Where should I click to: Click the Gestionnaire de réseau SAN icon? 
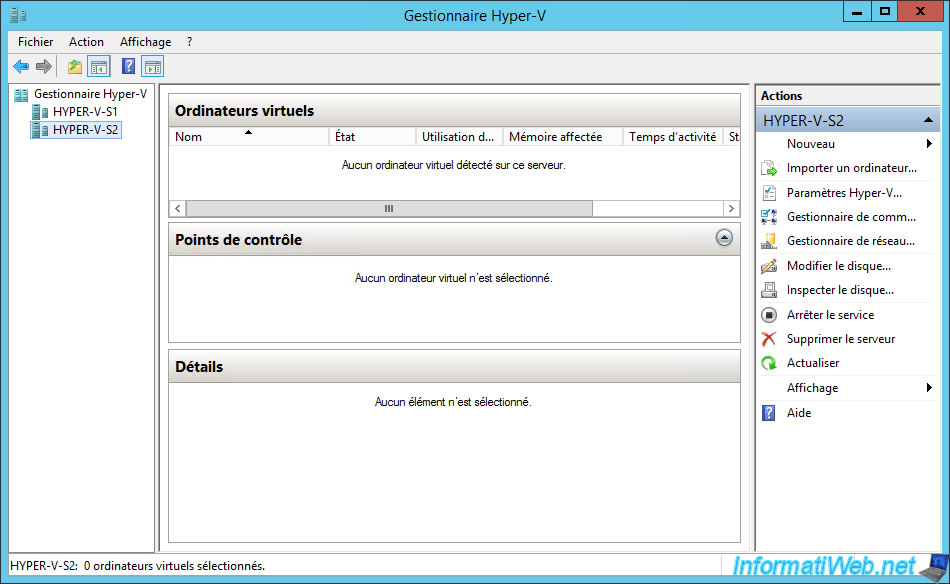pyautogui.click(x=769, y=241)
